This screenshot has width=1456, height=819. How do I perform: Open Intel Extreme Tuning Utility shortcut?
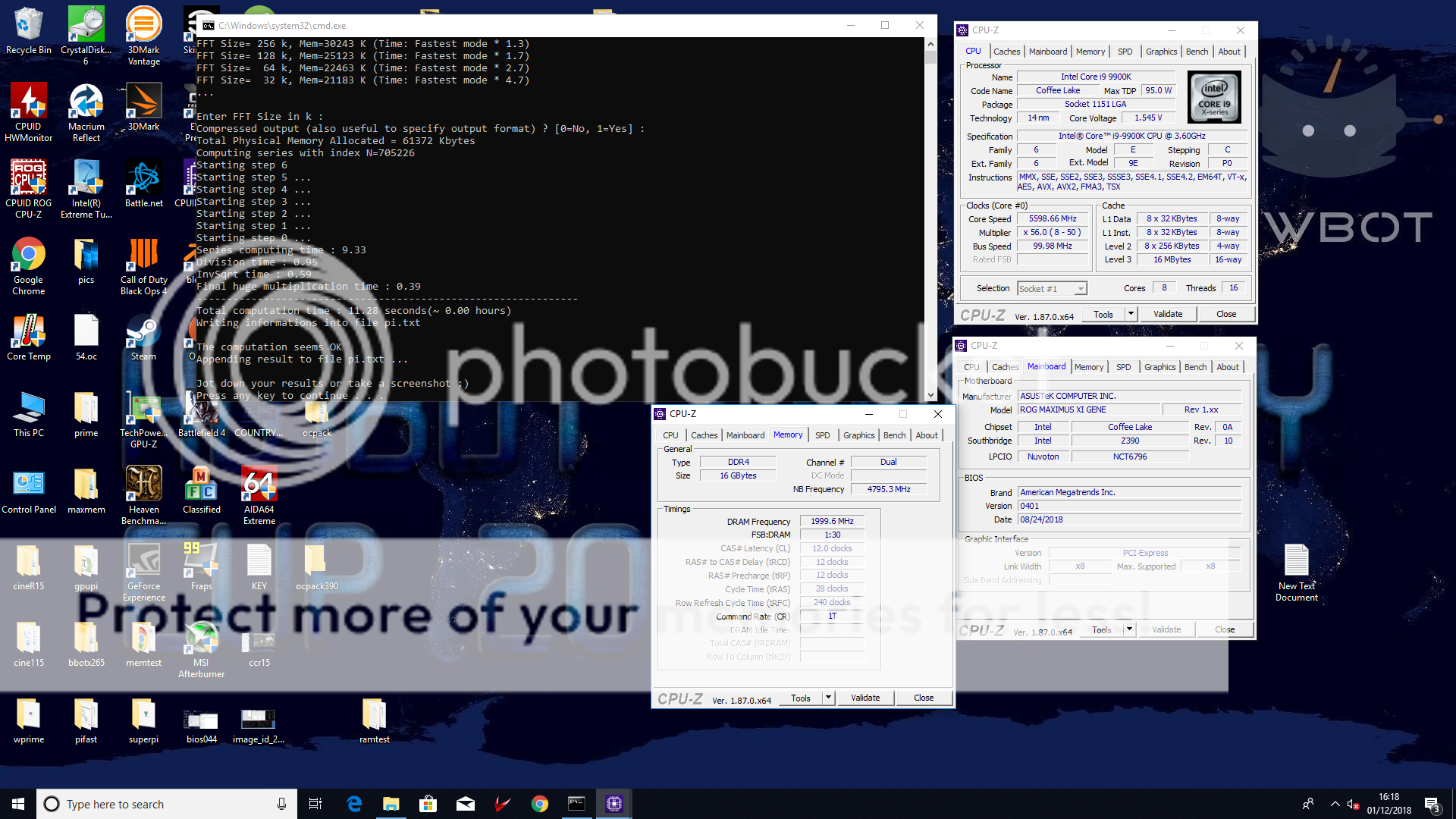[x=86, y=189]
